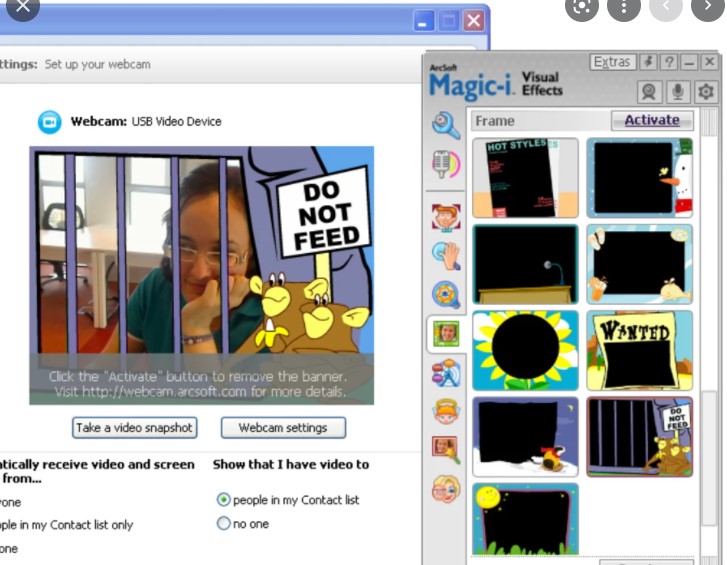Select the no one radio under Show video
727x565 pixels.
point(223,523)
